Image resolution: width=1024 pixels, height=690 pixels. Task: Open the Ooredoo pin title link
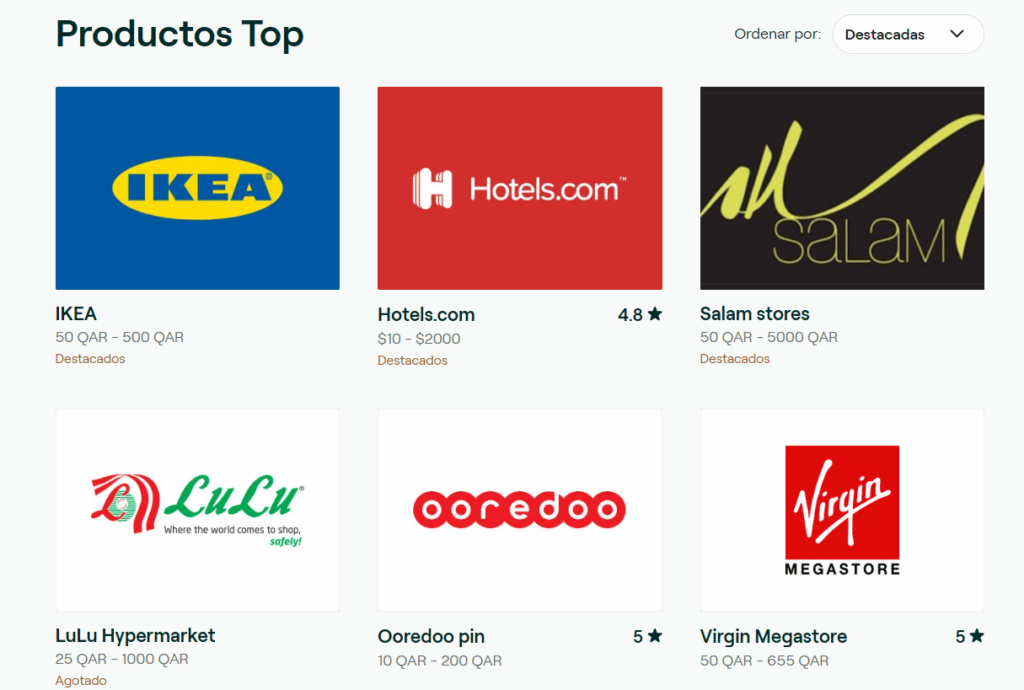point(431,636)
